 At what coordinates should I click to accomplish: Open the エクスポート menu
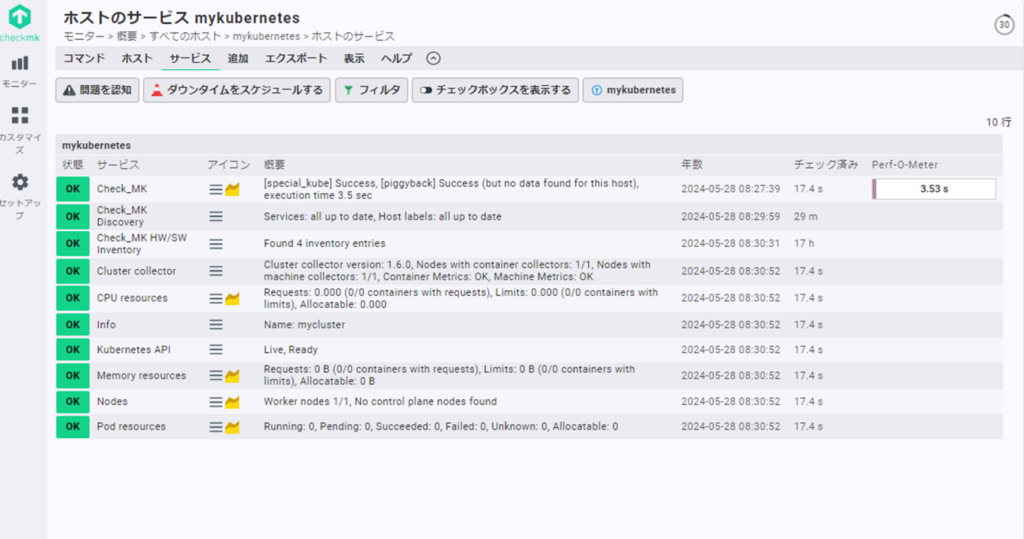click(296, 58)
